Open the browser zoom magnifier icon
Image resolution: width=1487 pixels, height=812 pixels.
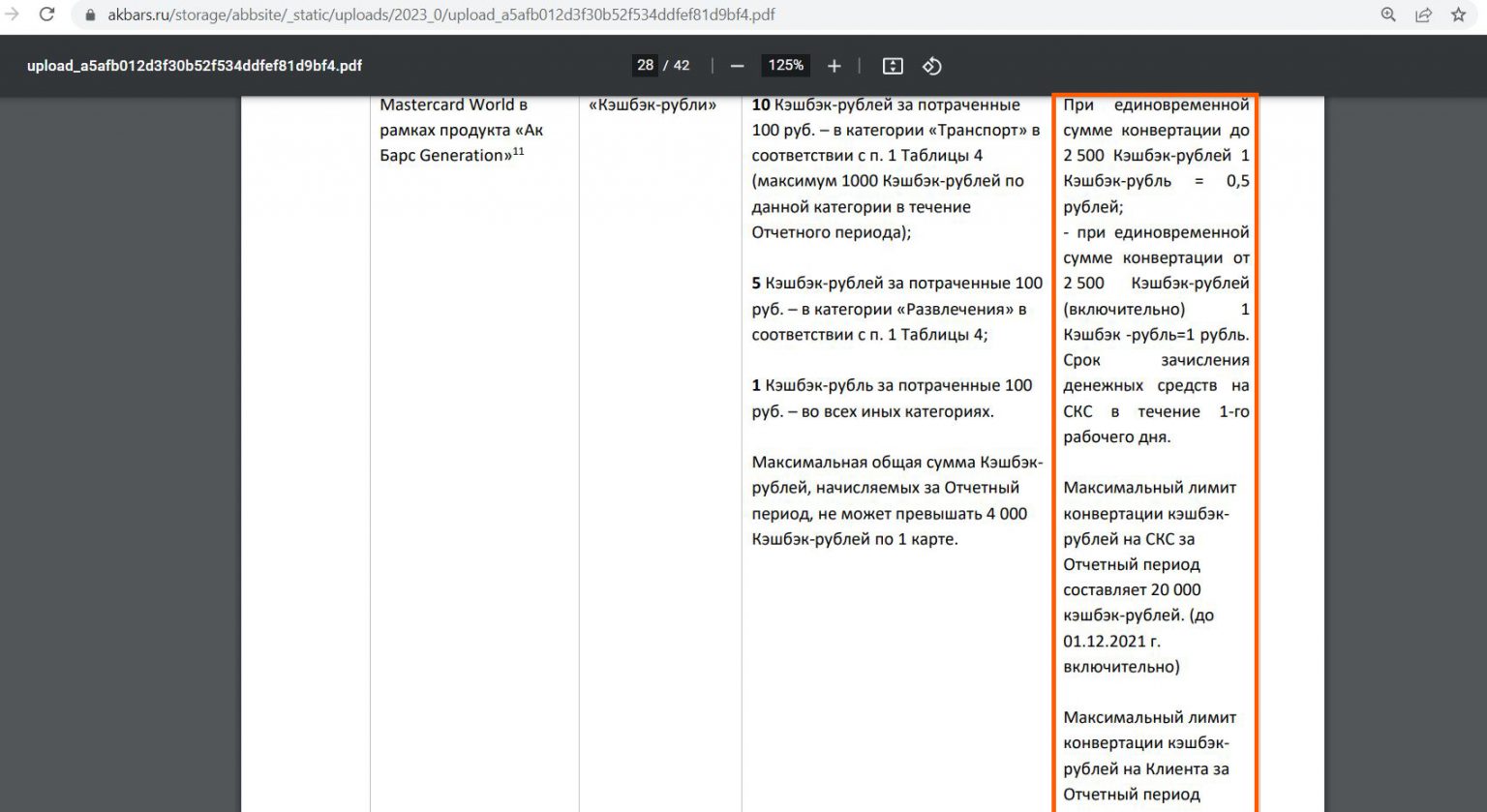coord(1388,15)
